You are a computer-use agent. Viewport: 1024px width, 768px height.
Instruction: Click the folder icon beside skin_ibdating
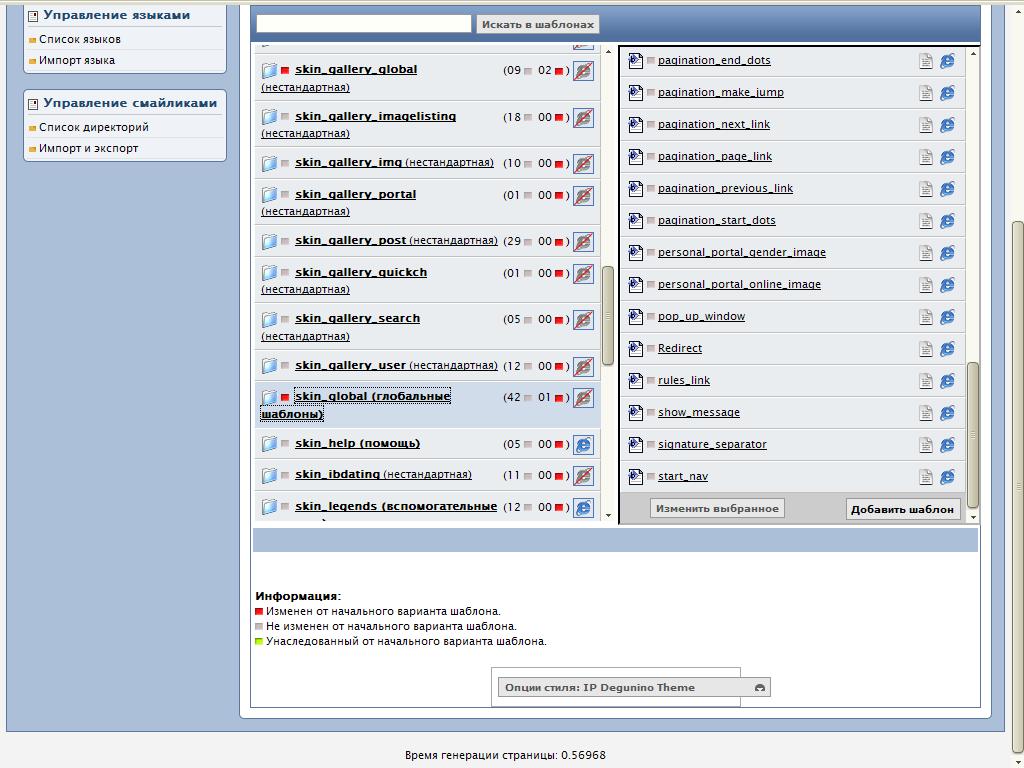pos(269,475)
